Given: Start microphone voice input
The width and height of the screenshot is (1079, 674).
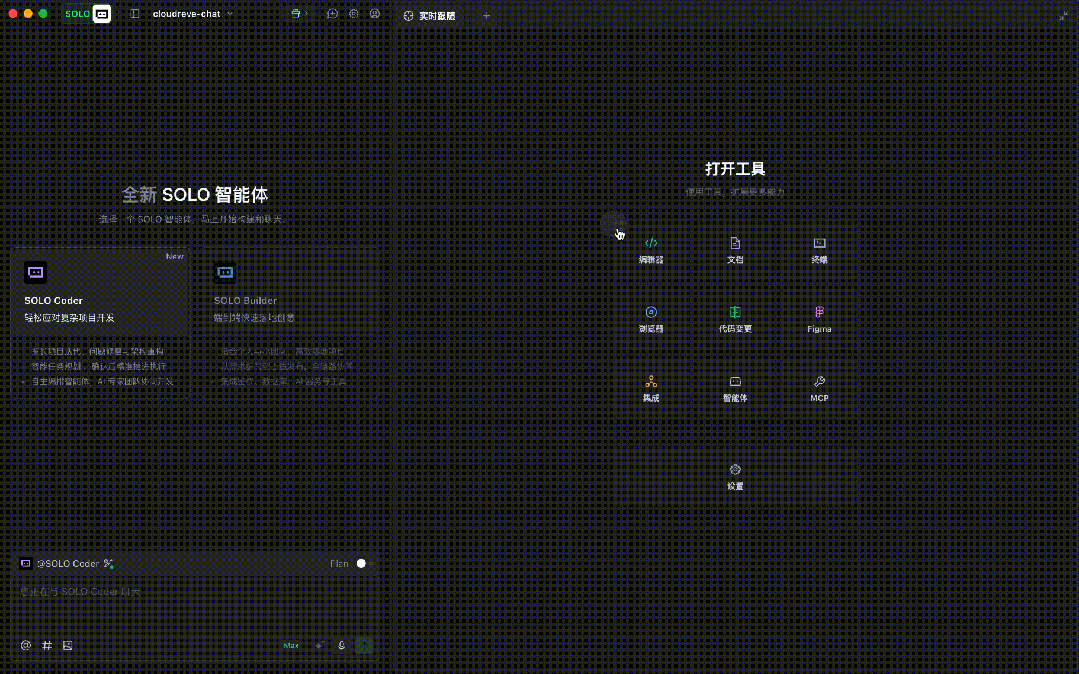Looking at the screenshot, I should point(341,645).
